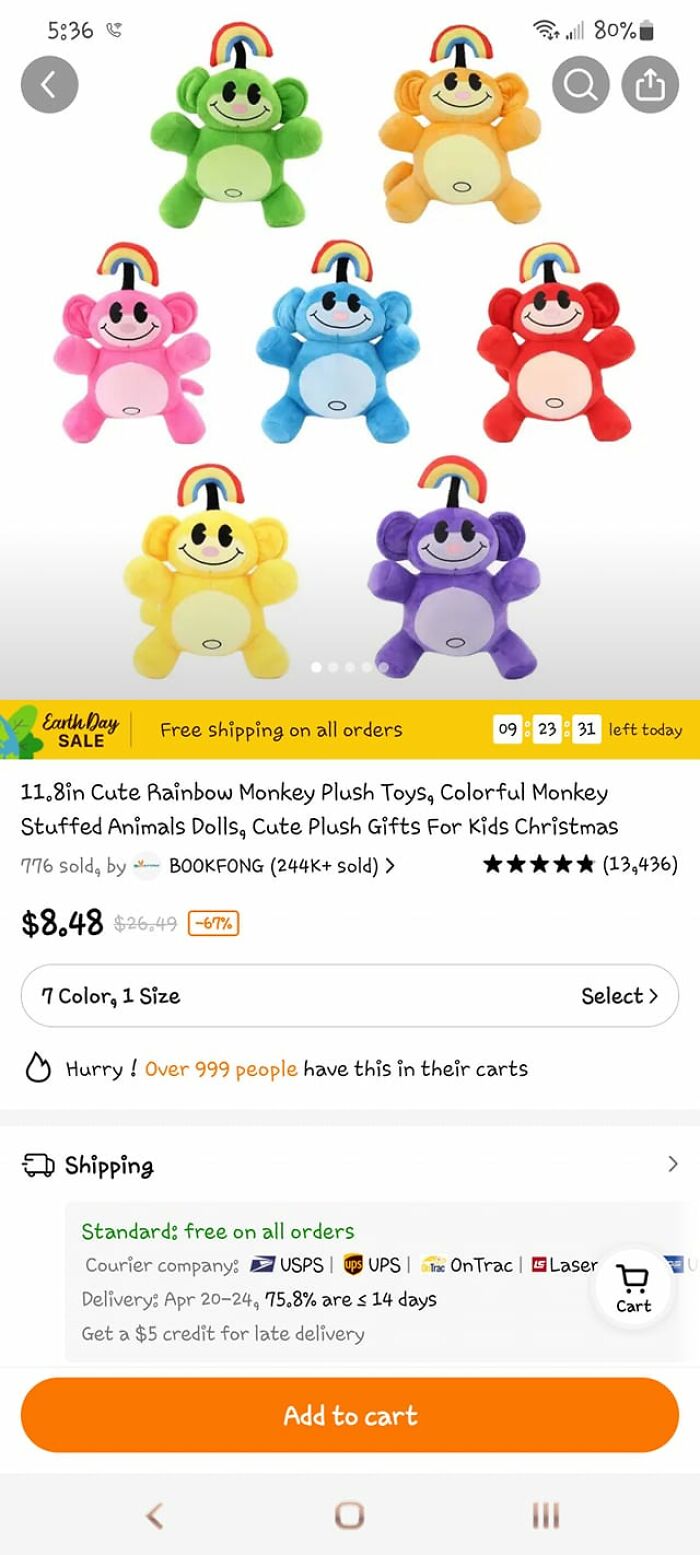Tap the second carousel pagination dot
The height and width of the screenshot is (1555, 700).
[x=332, y=665]
